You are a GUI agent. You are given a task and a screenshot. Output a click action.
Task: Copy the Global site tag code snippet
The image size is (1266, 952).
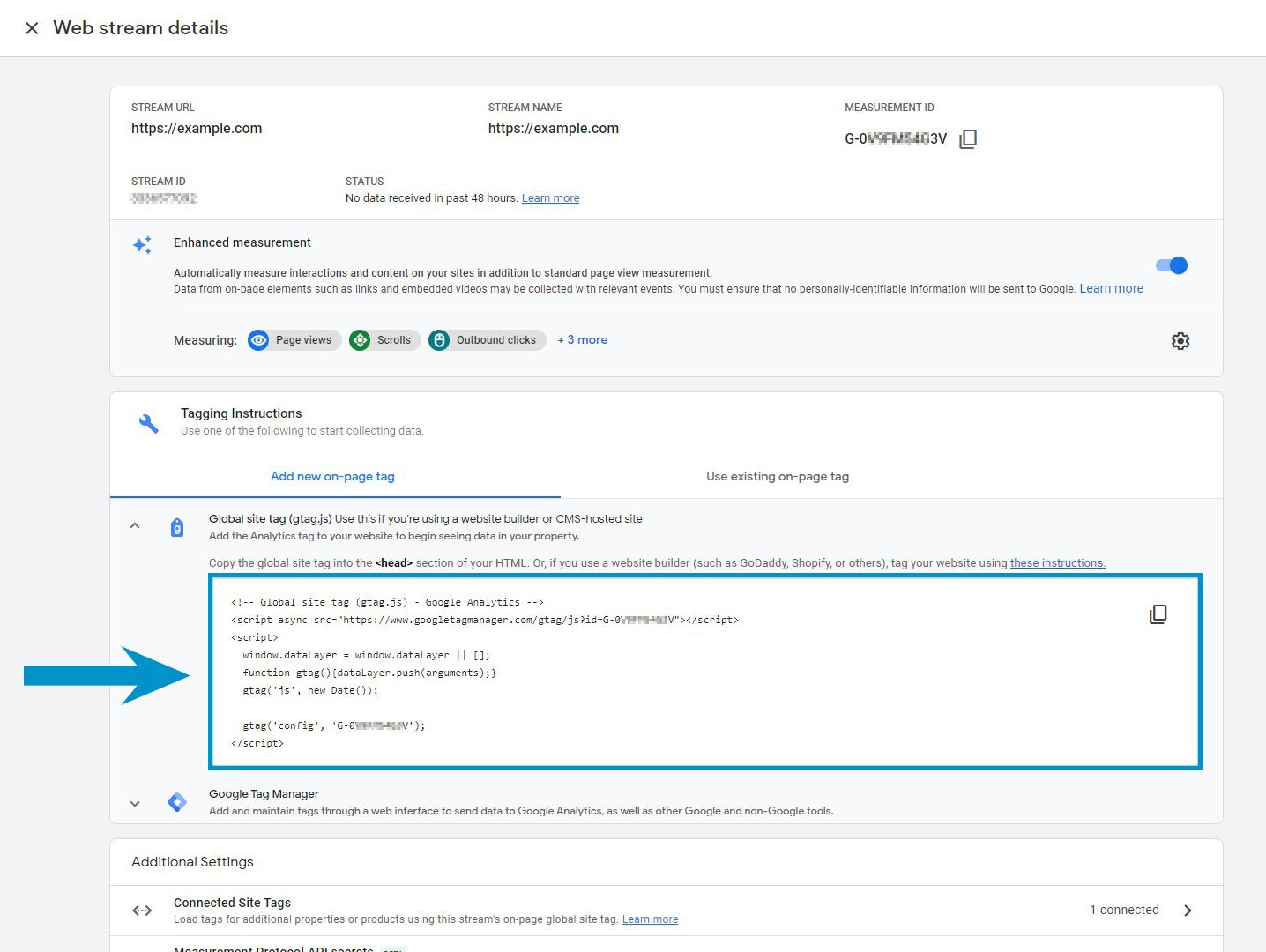(x=1158, y=614)
